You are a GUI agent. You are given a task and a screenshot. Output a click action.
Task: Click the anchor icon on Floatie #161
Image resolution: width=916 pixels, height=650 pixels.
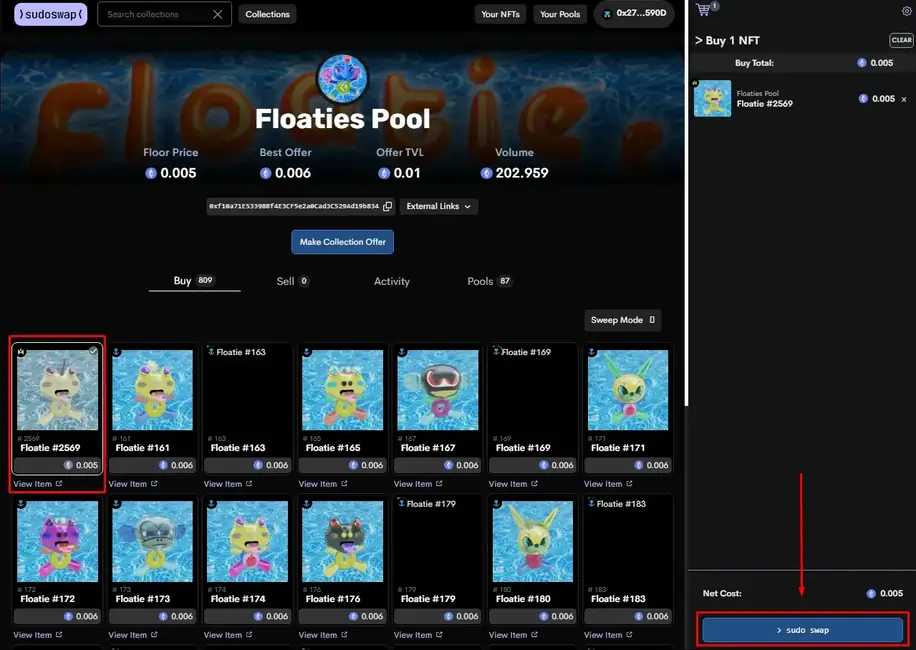click(x=116, y=352)
